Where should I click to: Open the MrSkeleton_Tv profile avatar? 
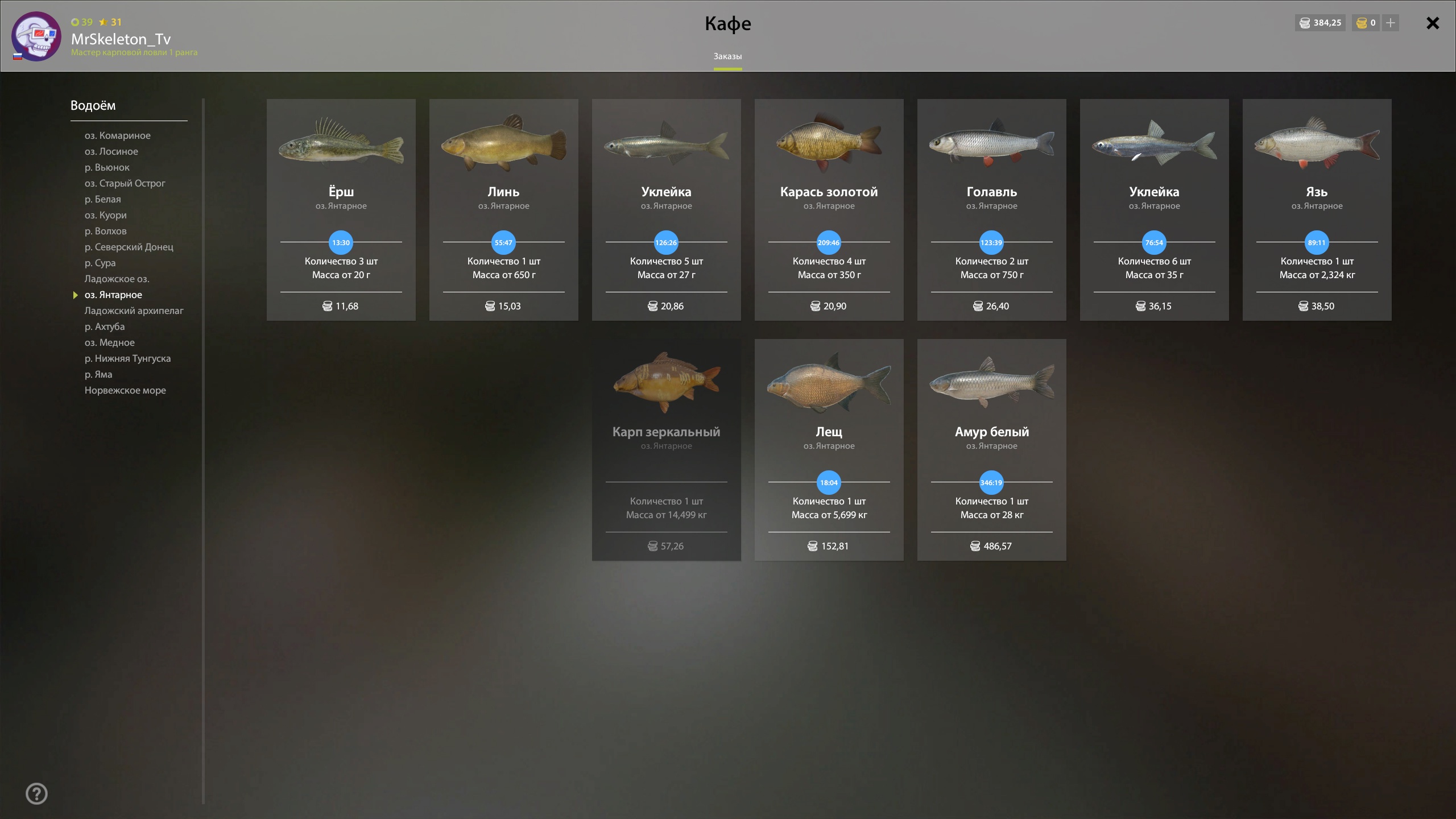[36, 36]
